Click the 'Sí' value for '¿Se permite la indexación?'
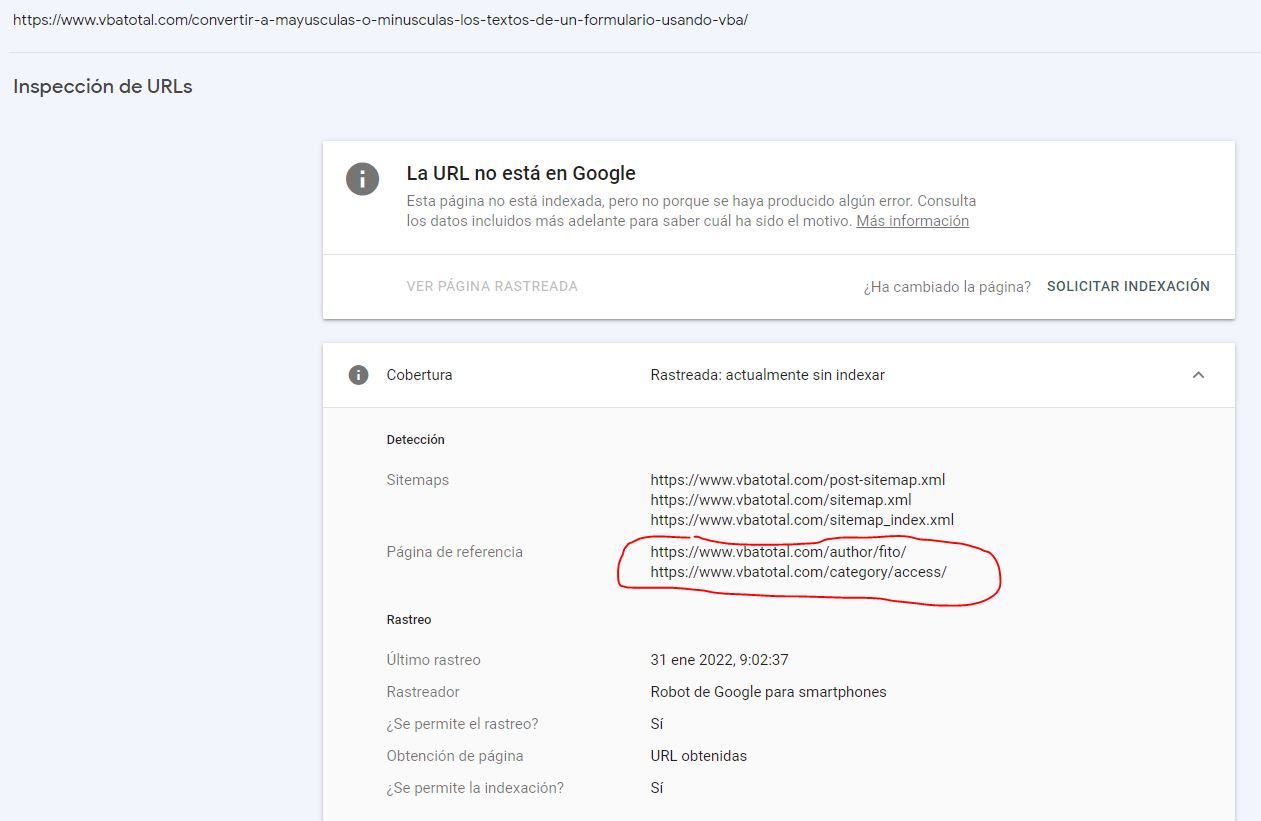The image size is (1261, 821). (x=657, y=788)
